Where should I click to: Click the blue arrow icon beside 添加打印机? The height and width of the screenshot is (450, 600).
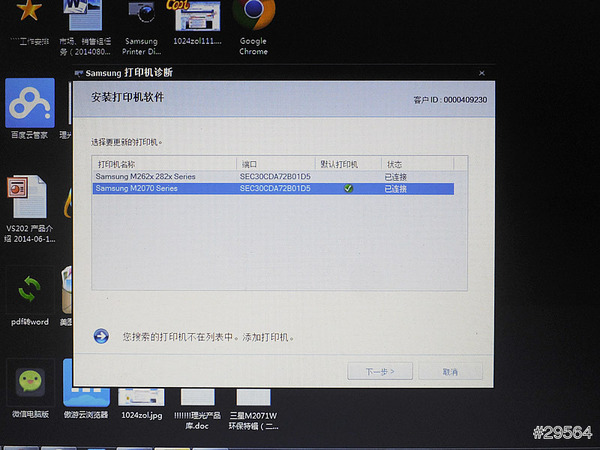coord(101,336)
